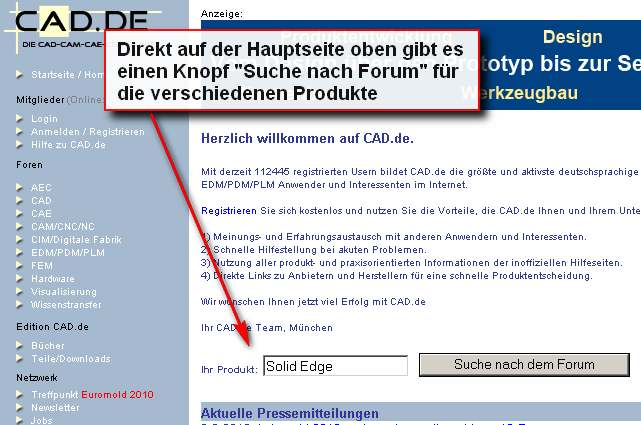Screen dimensions: 641x425
Task: Open CIM/Digitale Fabrik forum category
Action: (x=76, y=240)
